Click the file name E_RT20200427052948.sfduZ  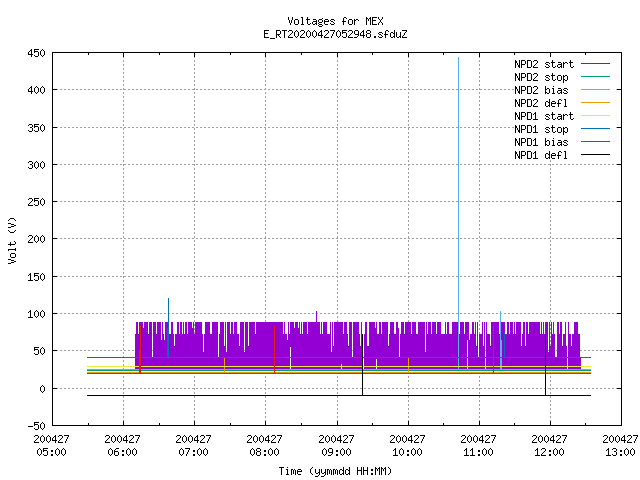tap(335, 34)
